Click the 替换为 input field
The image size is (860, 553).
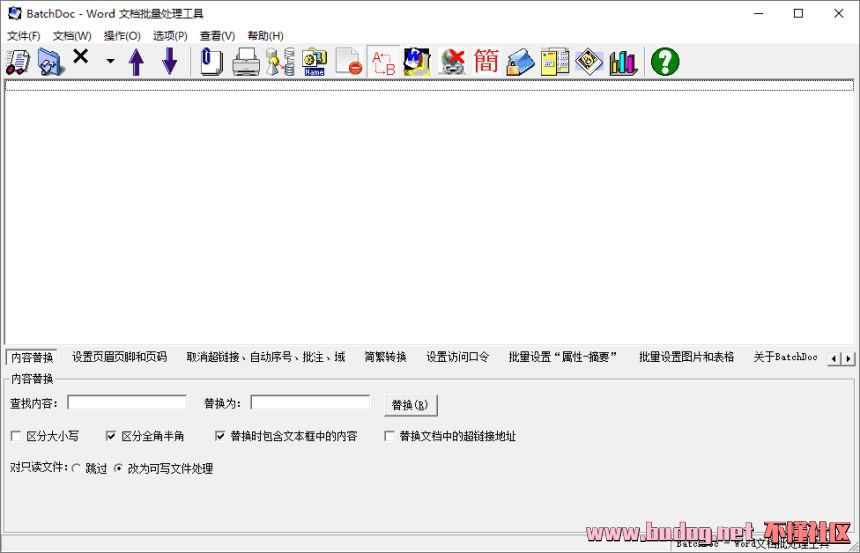(x=310, y=402)
